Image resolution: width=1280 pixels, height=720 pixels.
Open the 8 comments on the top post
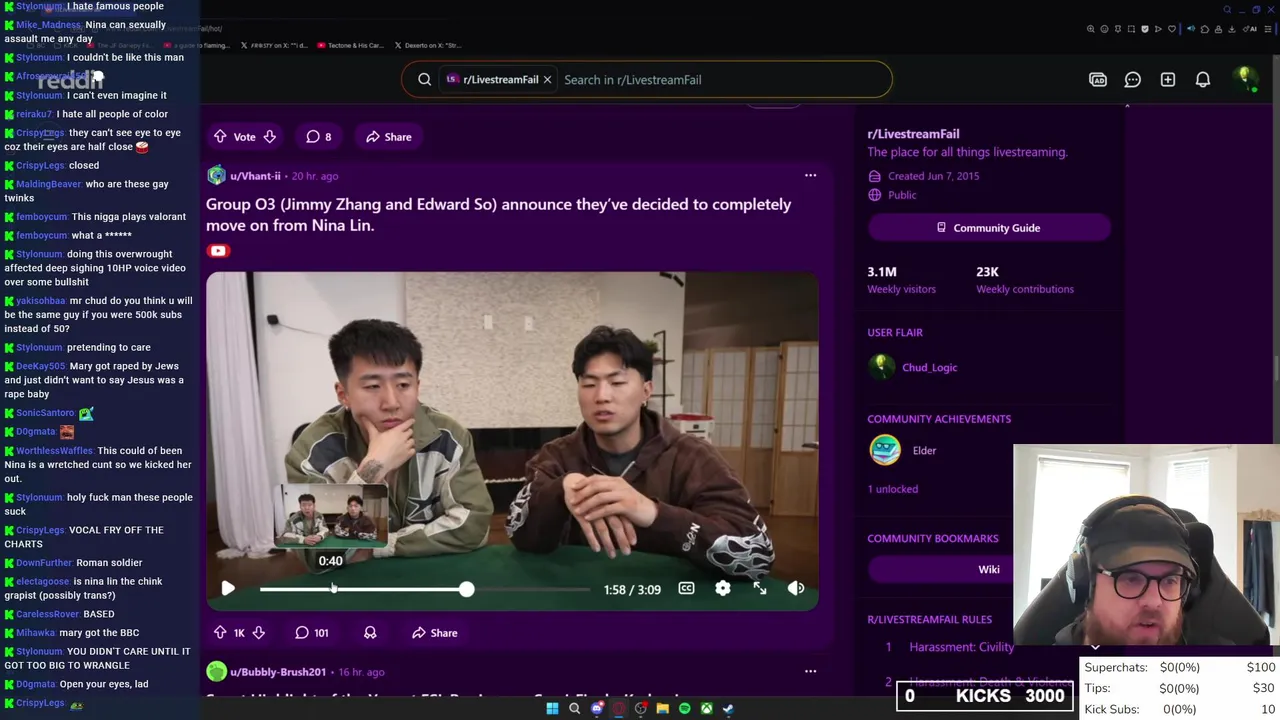coord(318,136)
